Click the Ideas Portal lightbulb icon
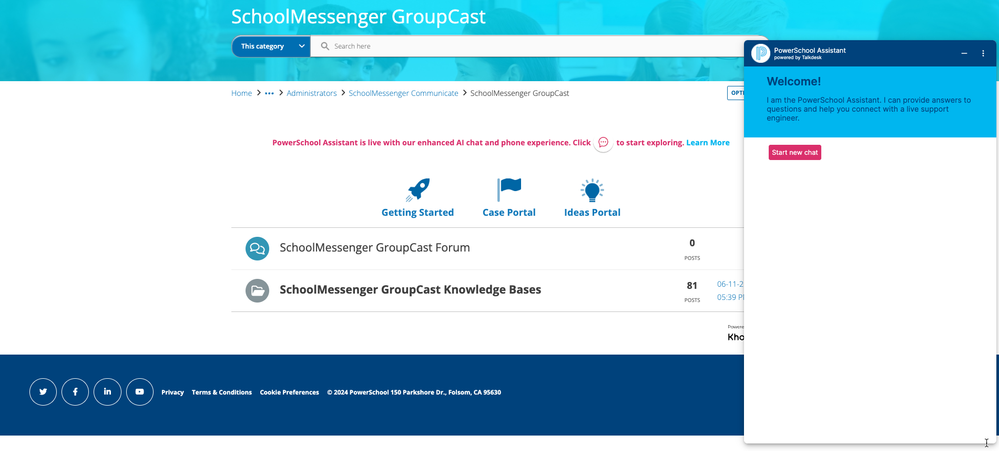The width and height of the screenshot is (999, 451). pos(592,190)
